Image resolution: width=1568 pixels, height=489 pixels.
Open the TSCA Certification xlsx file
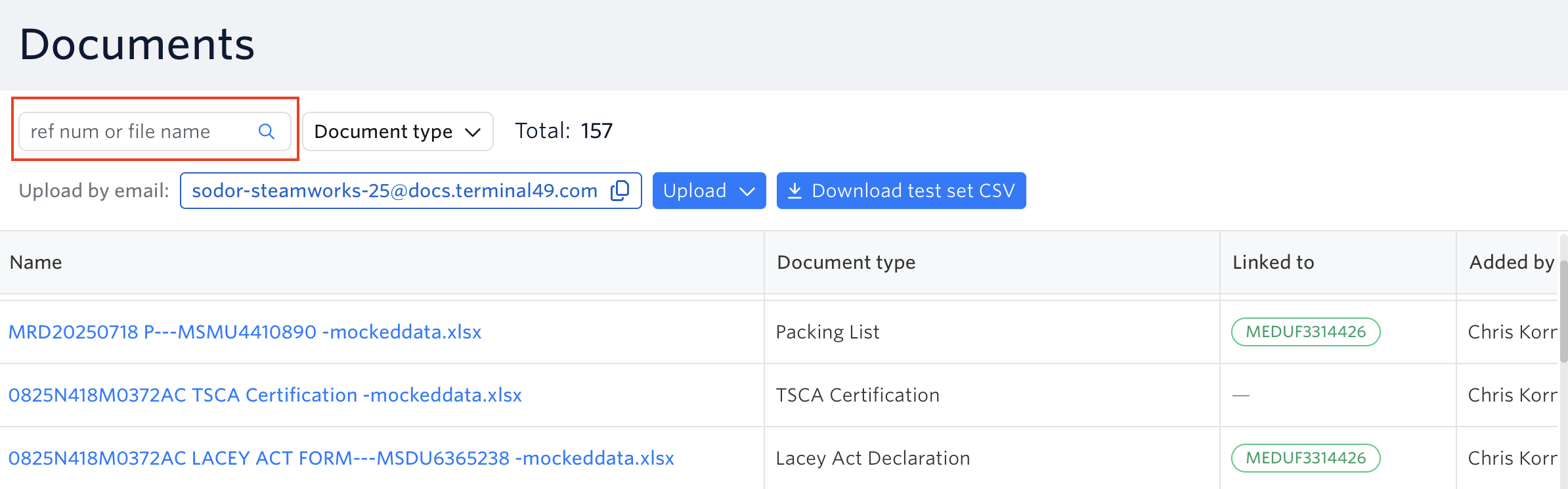(x=265, y=395)
